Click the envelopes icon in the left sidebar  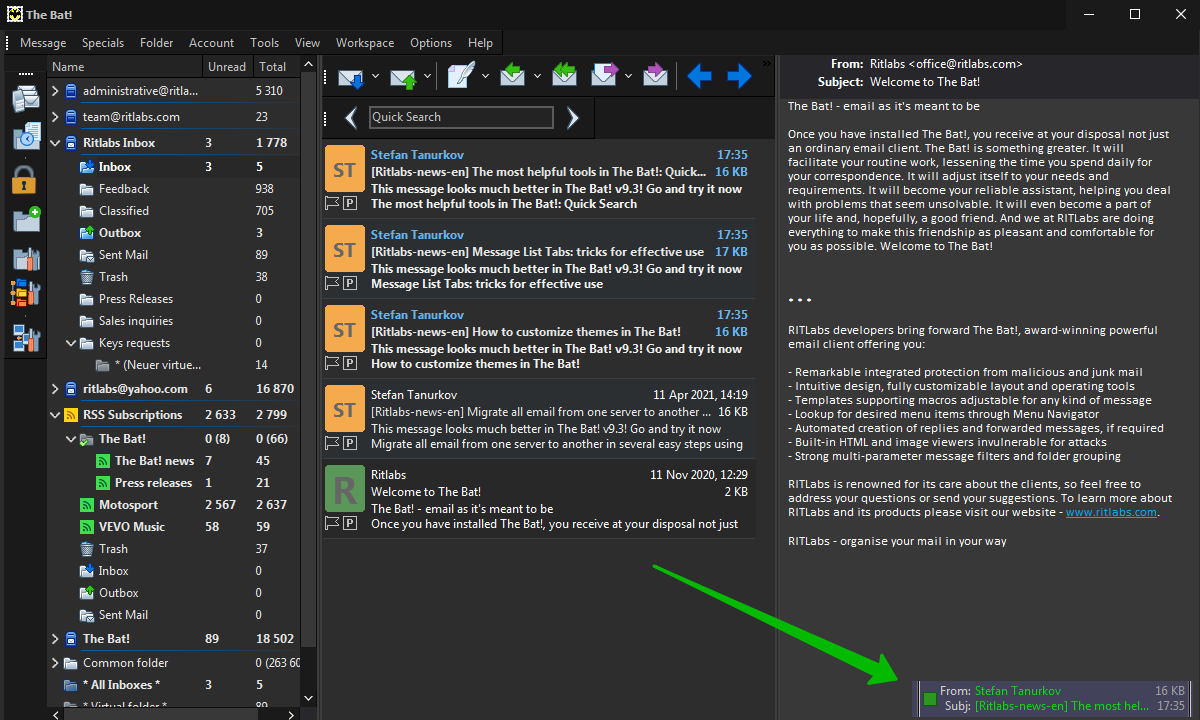[26, 99]
